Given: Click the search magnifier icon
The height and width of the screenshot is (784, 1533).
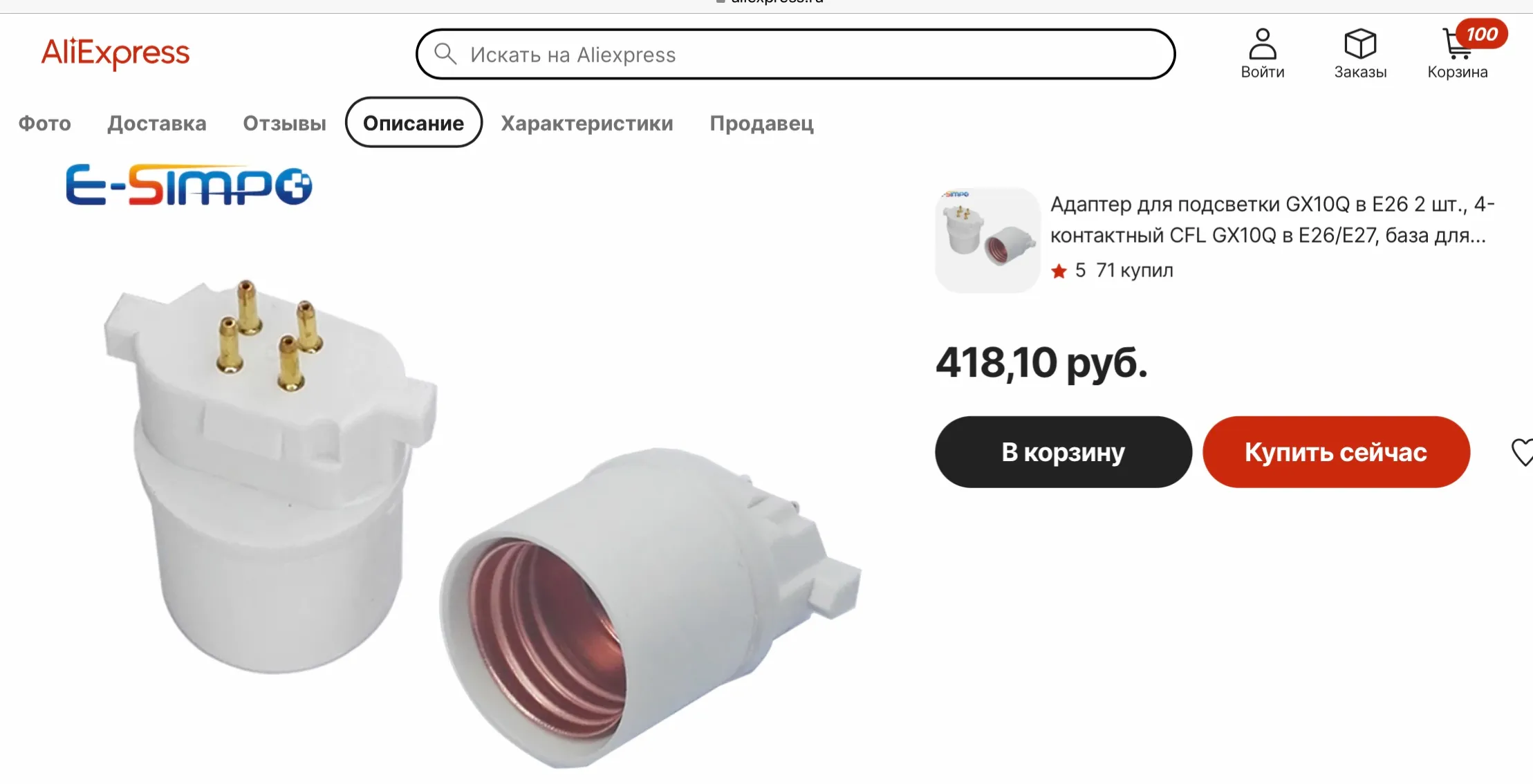Looking at the screenshot, I should tap(445, 53).
